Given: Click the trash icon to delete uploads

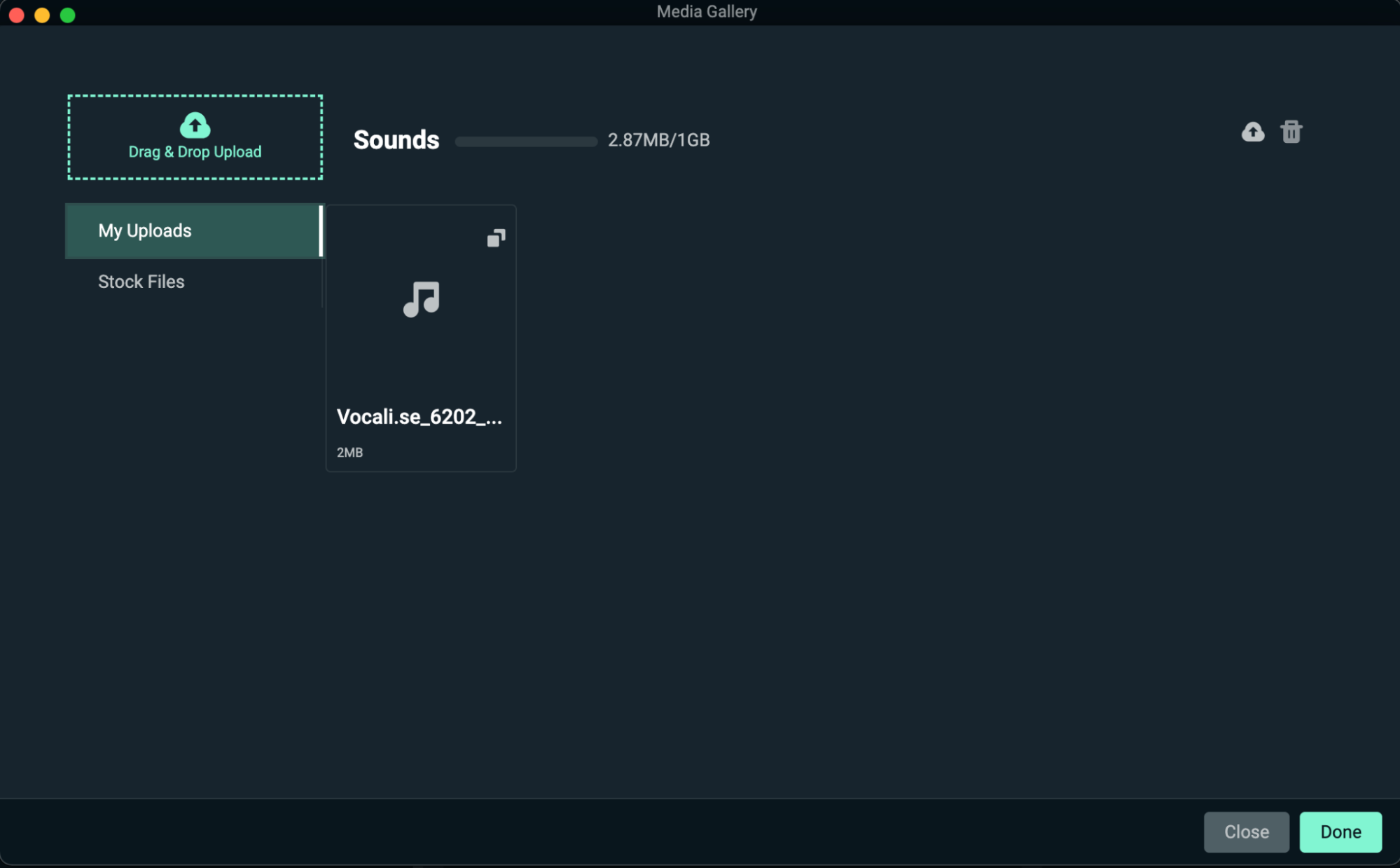Looking at the screenshot, I should pyautogui.click(x=1291, y=132).
